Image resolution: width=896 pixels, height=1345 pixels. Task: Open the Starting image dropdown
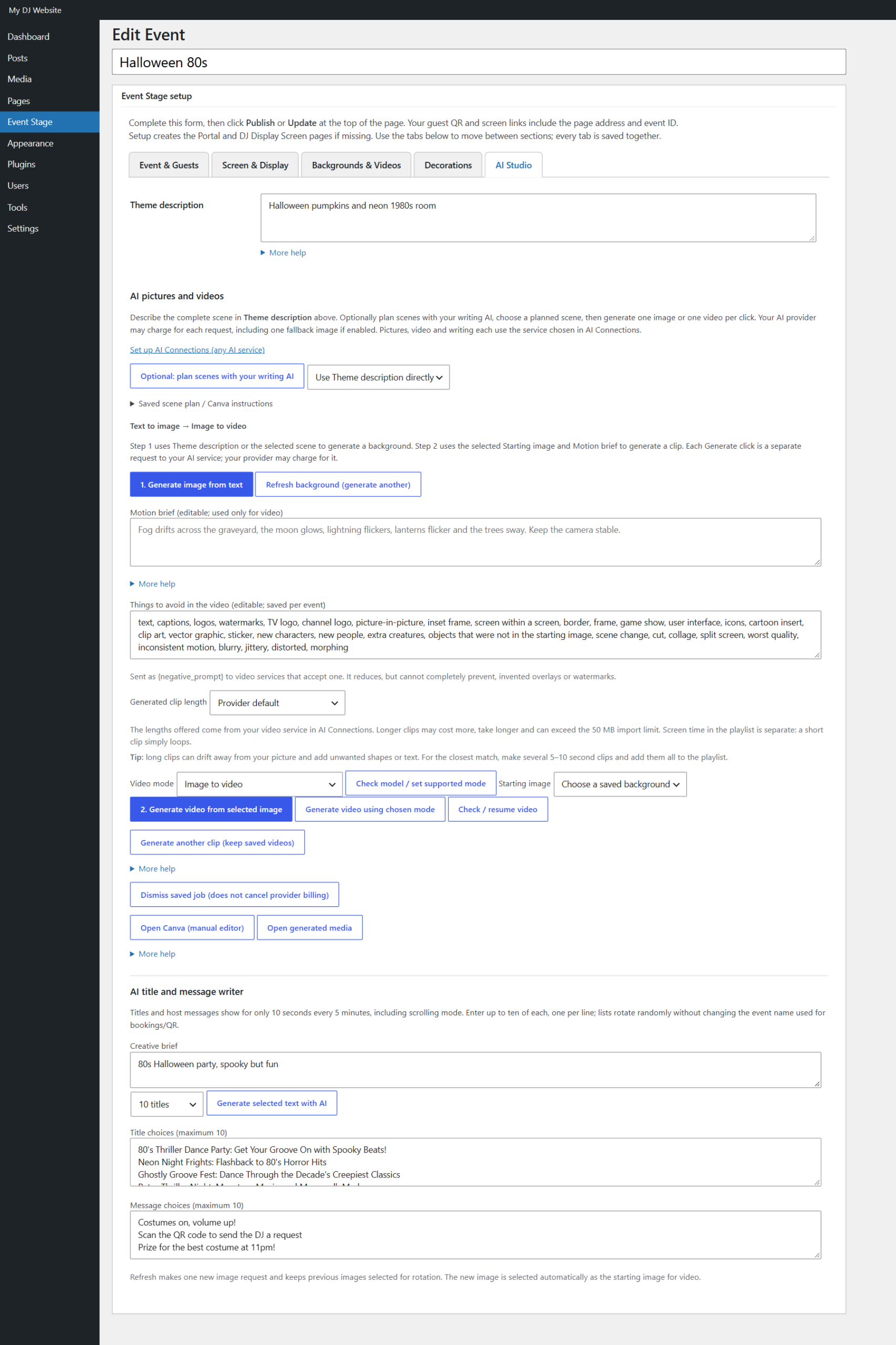(x=620, y=784)
